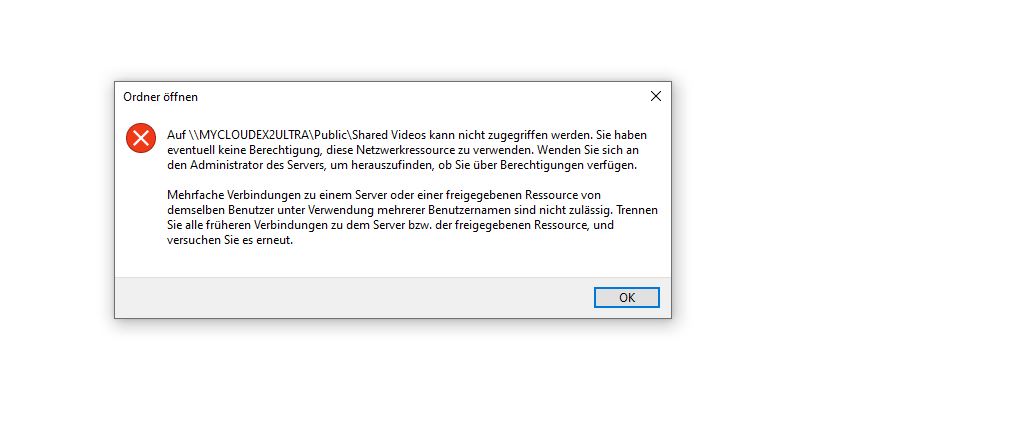Select the Ordner öffnen title text
Screen dimensions: 1019x435
[161, 97]
